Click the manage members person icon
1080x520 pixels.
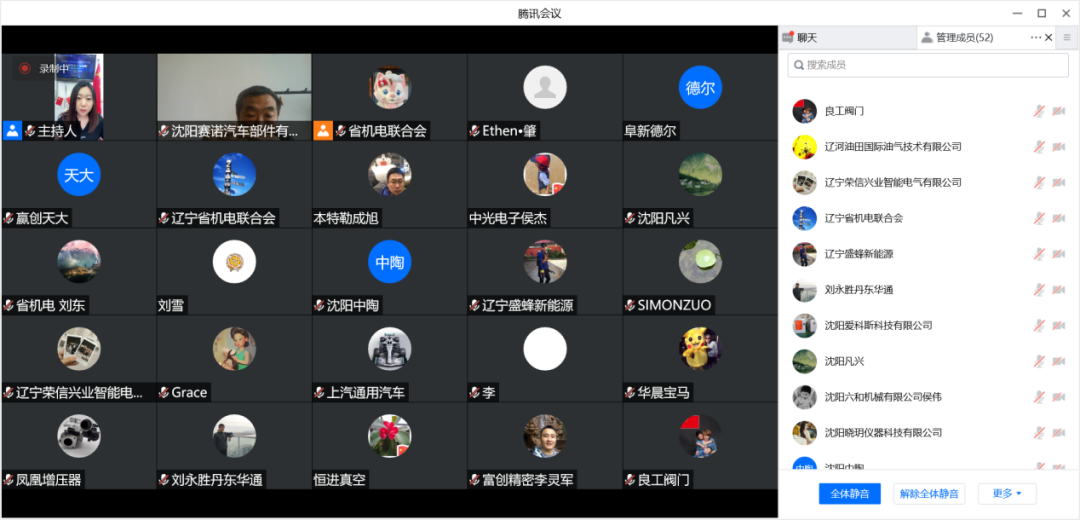927,38
